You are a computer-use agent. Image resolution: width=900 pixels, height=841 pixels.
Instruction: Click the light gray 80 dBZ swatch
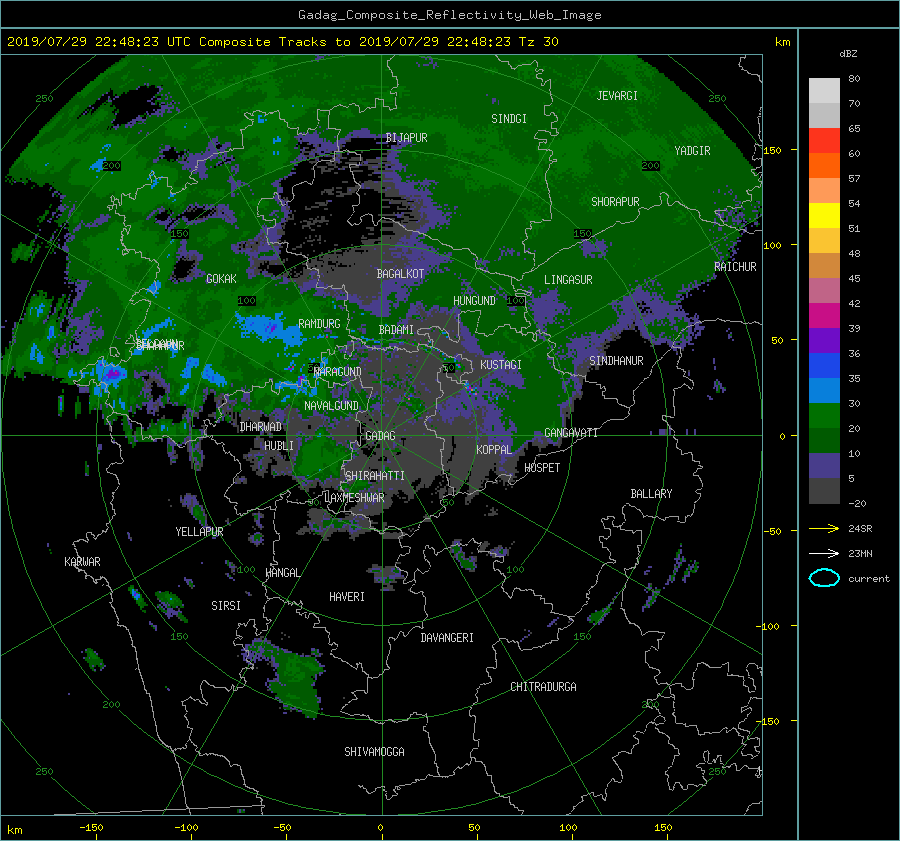pos(824,90)
